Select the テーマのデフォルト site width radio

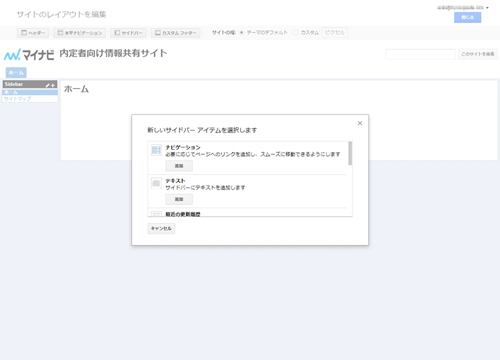242,33
